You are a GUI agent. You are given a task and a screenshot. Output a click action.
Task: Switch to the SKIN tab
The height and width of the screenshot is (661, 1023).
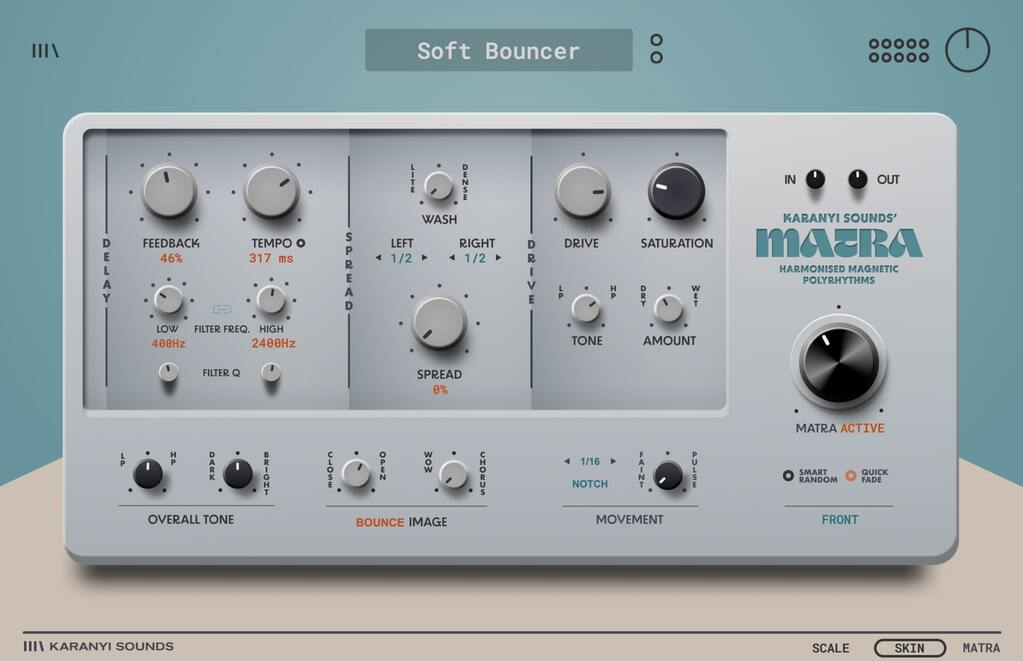908,648
